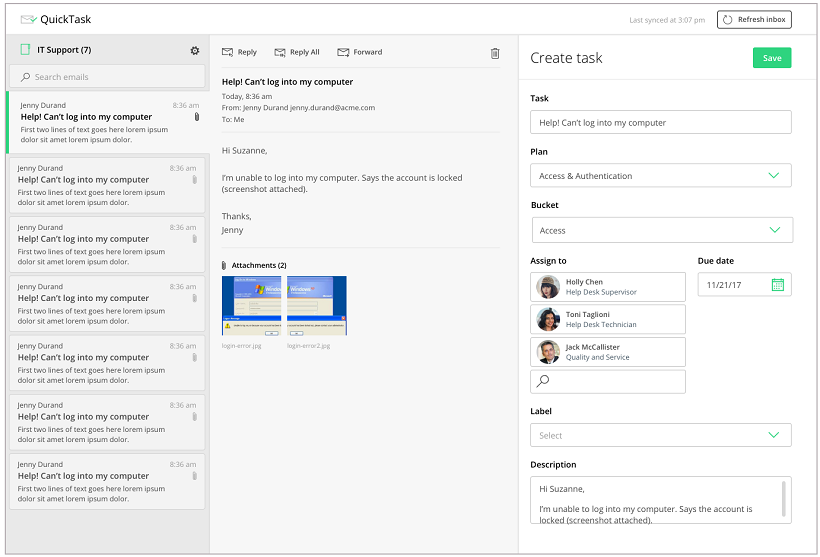The image size is (820, 557).
Task: Click the Reply All envelope icon
Action: [x=280, y=52]
